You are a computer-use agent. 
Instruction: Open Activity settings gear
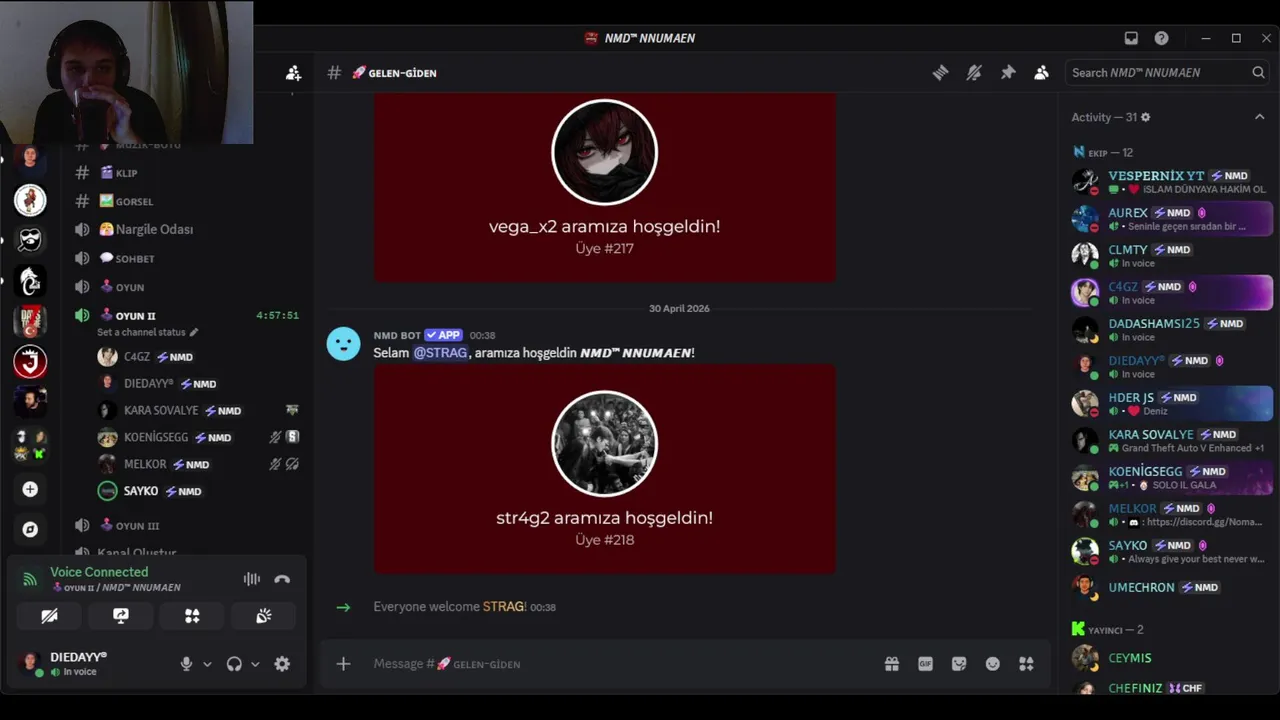(1145, 117)
